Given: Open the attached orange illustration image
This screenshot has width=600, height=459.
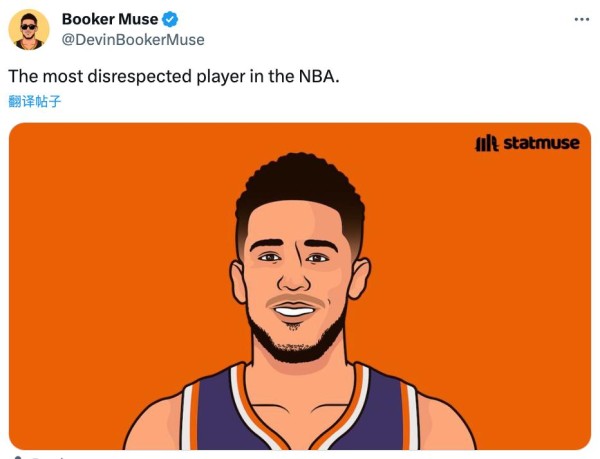Looking at the screenshot, I should 300,286.
